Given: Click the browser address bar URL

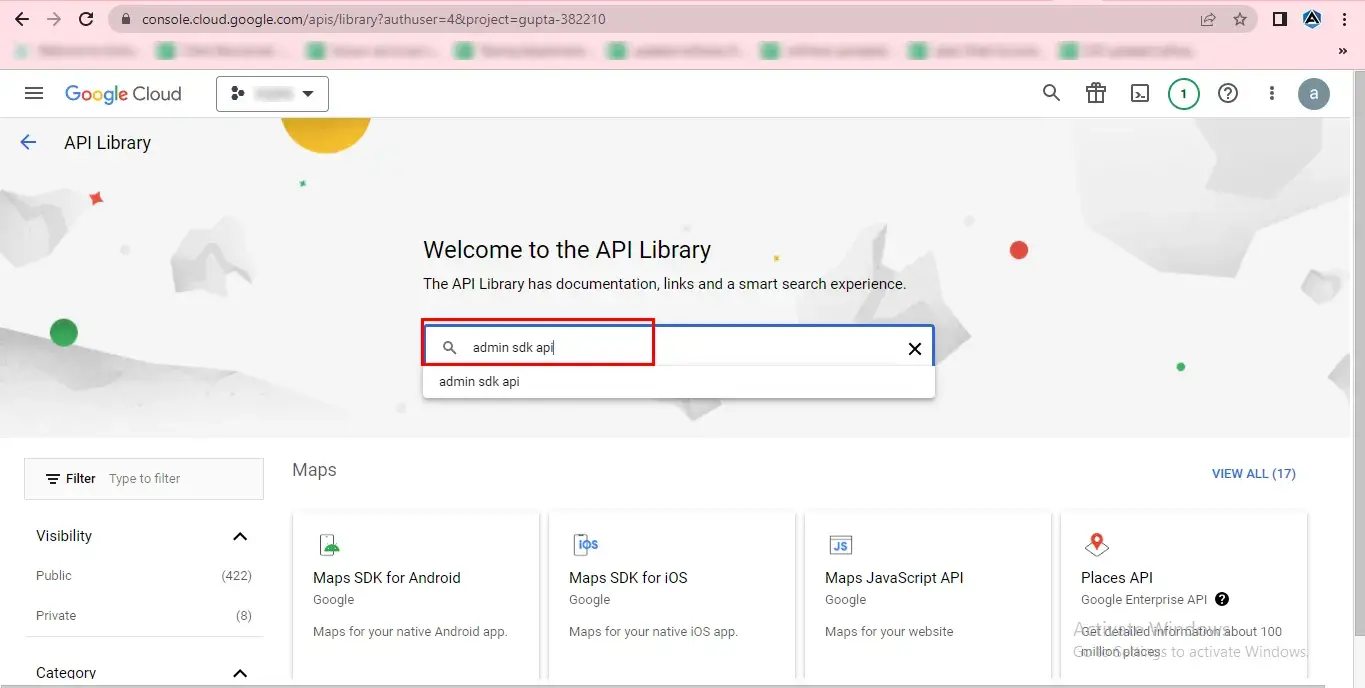Looking at the screenshot, I should 373,19.
